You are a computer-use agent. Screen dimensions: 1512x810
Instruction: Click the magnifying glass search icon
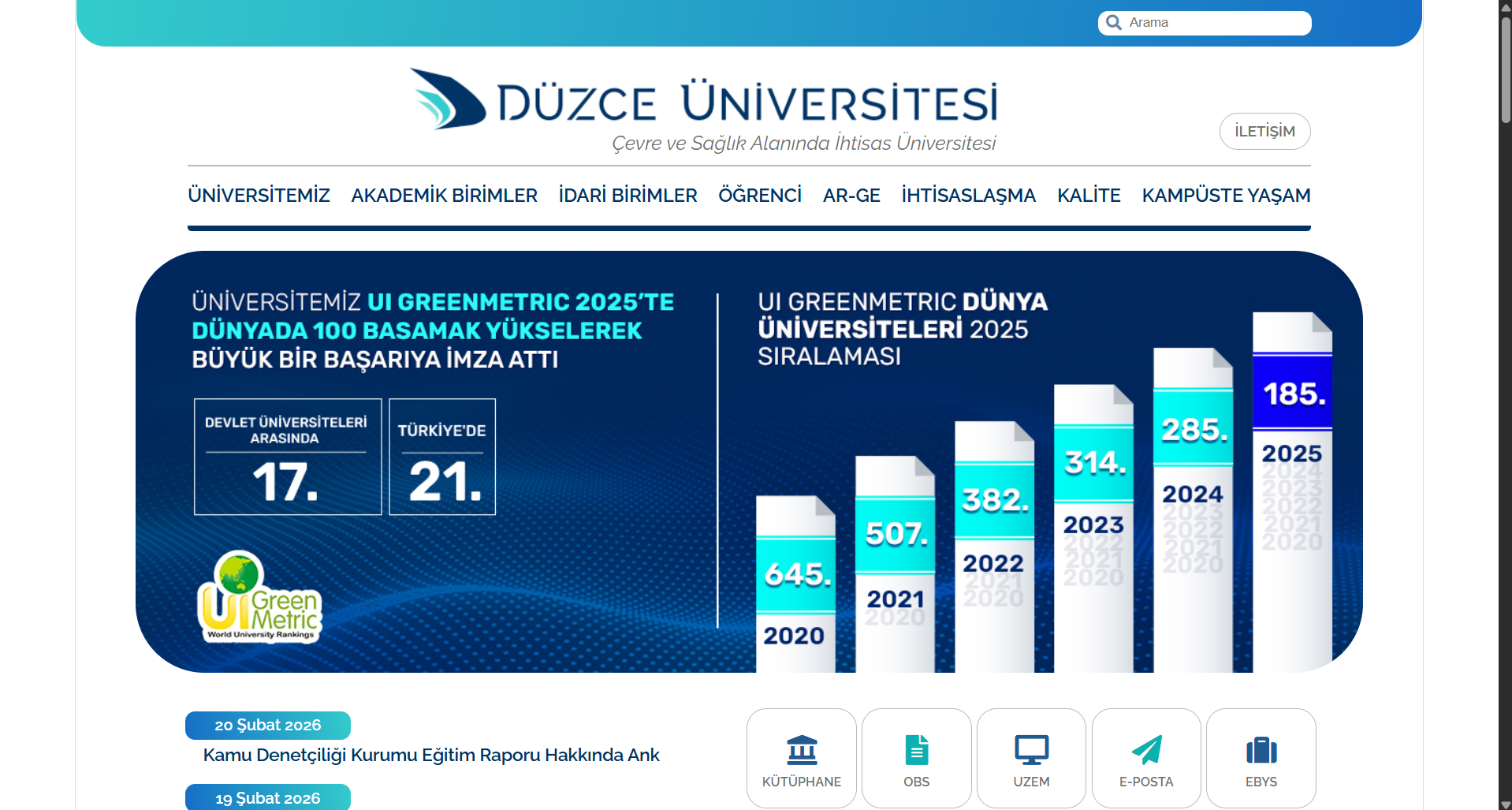[x=1113, y=23]
